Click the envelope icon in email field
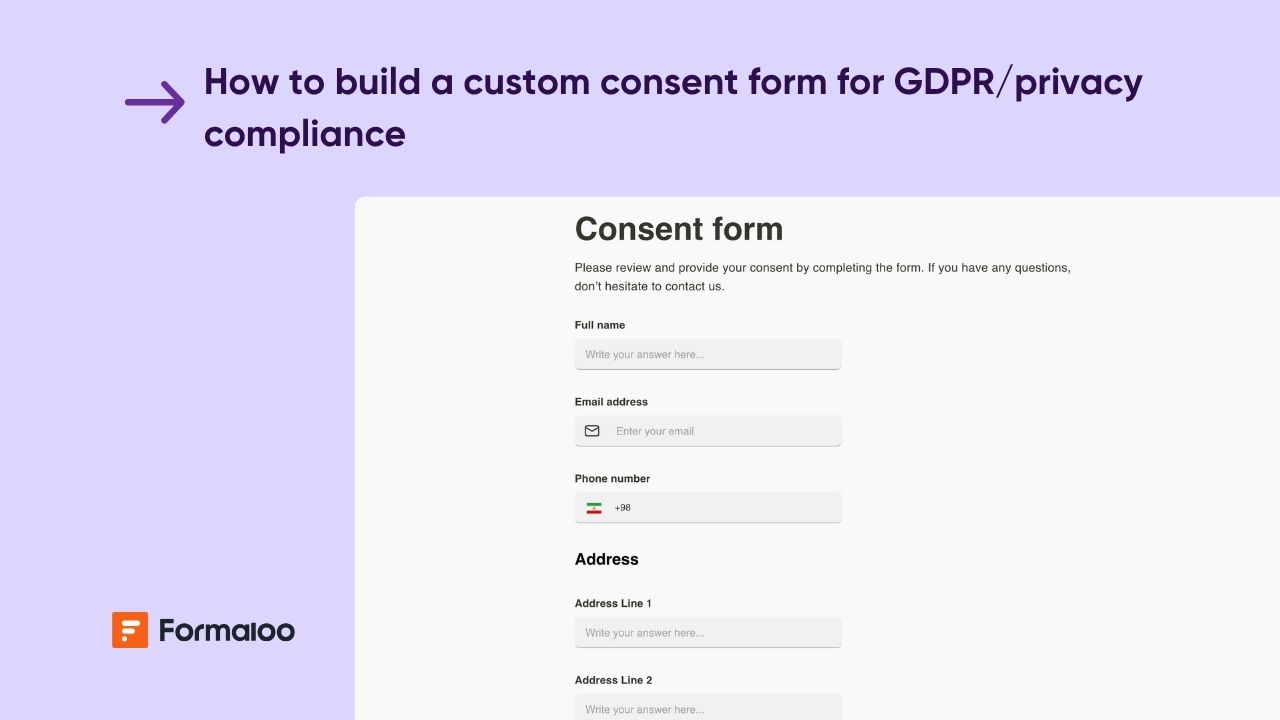Viewport: 1280px width, 720px height. pos(592,431)
